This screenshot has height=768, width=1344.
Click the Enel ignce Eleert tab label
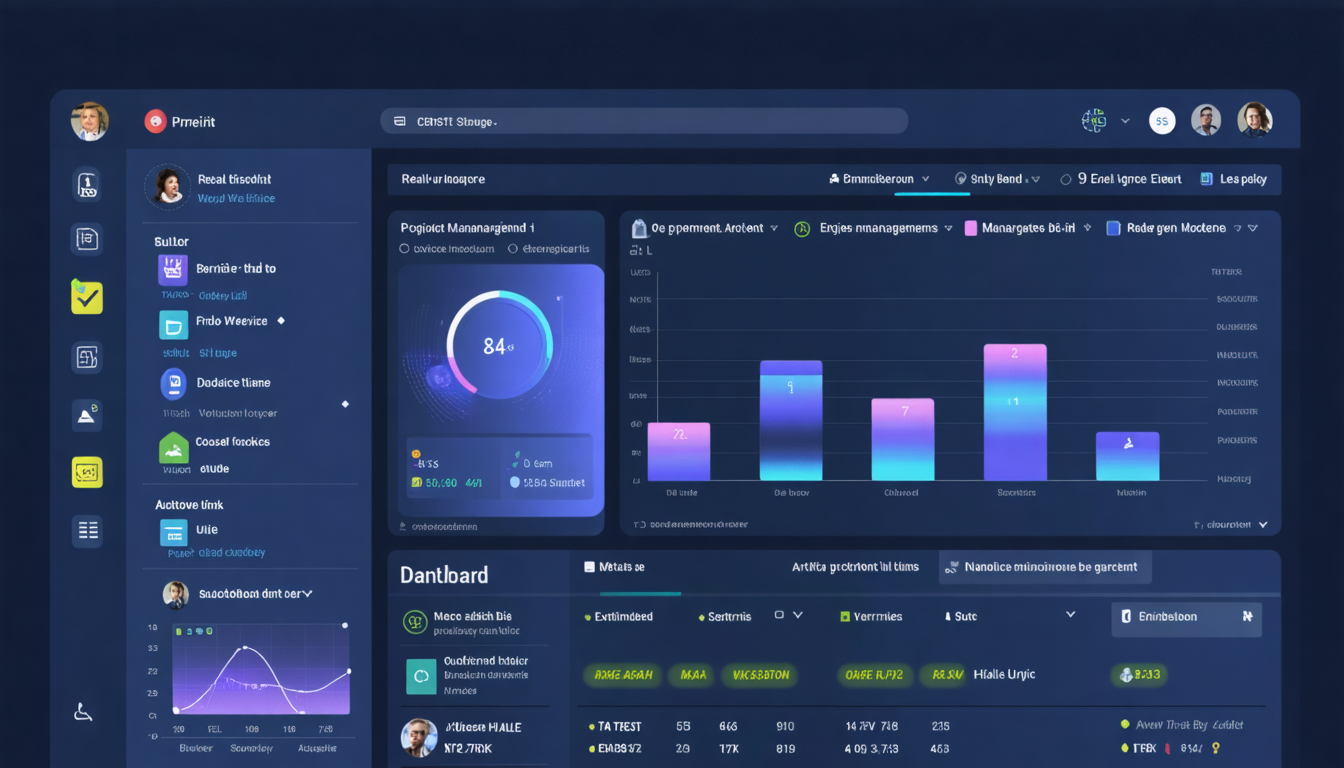1129,179
